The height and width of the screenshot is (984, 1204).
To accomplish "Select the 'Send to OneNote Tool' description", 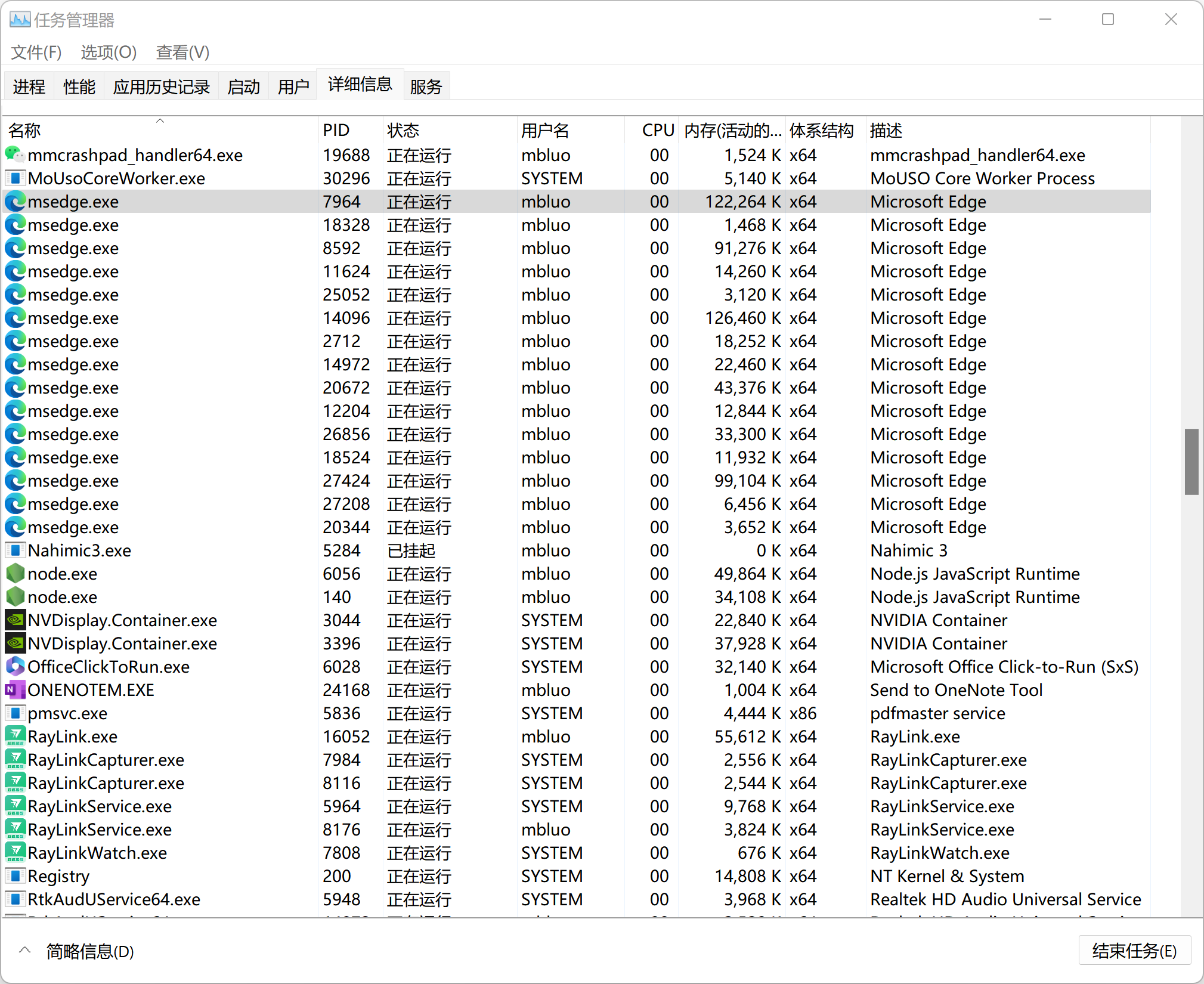I will pyautogui.click(x=957, y=690).
